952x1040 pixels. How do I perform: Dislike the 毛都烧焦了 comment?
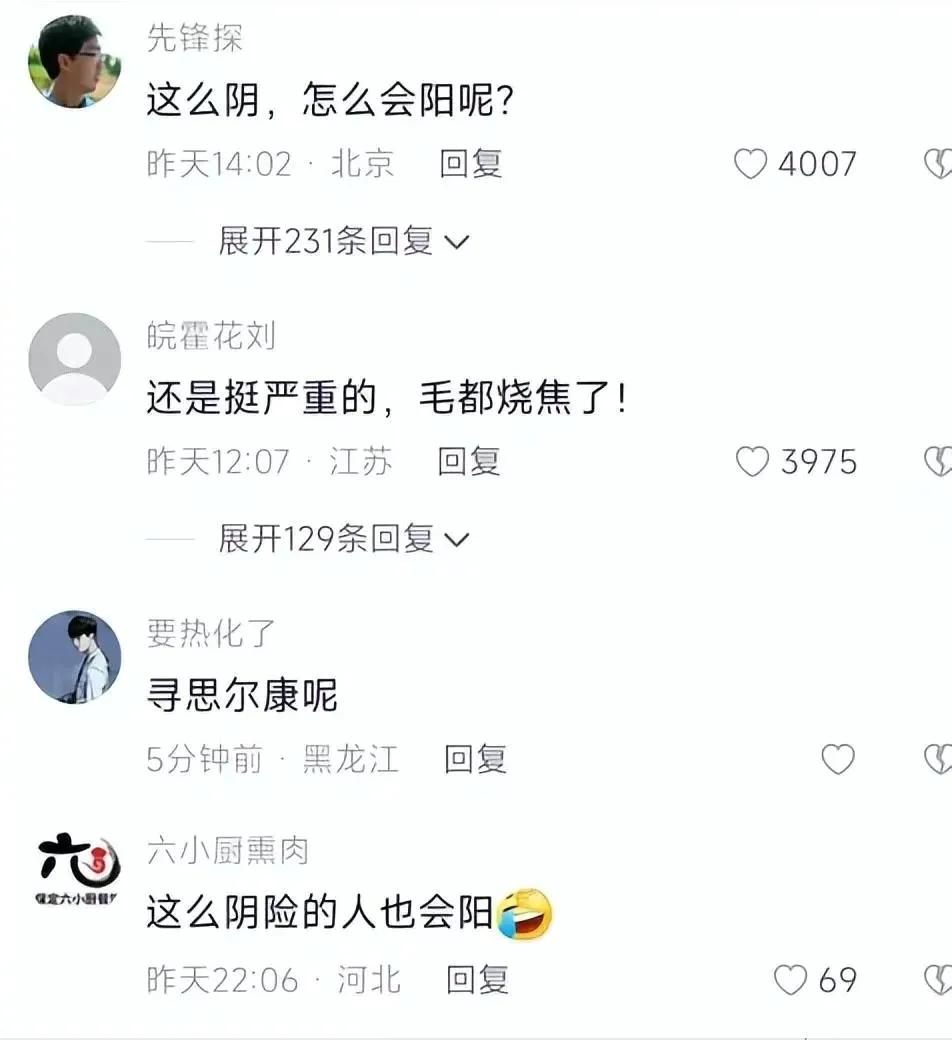pos(939,462)
